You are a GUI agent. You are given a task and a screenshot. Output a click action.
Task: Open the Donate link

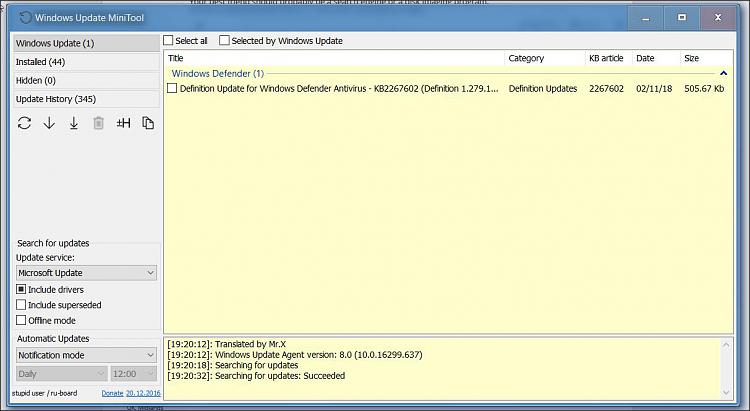(x=112, y=393)
